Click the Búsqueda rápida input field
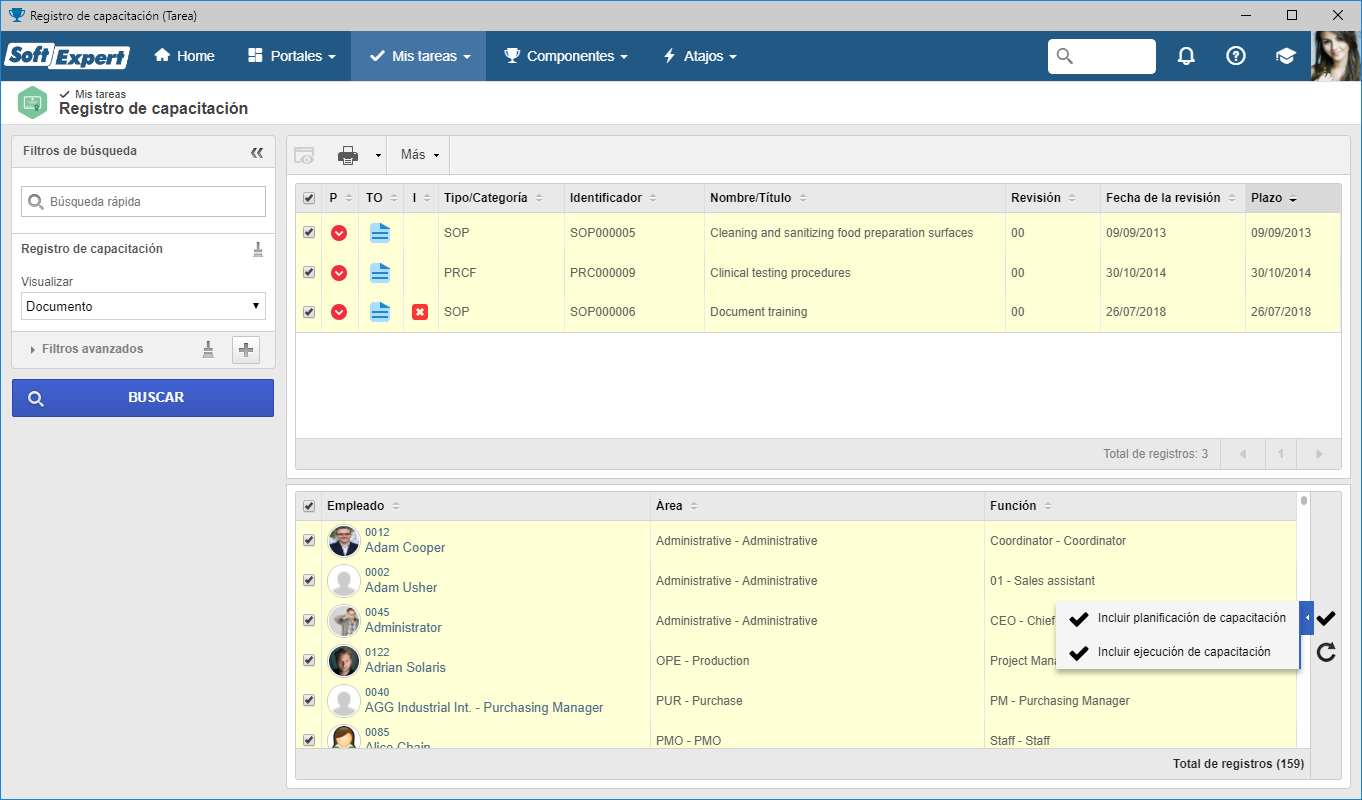The height and width of the screenshot is (800, 1362). tap(143, 201)
